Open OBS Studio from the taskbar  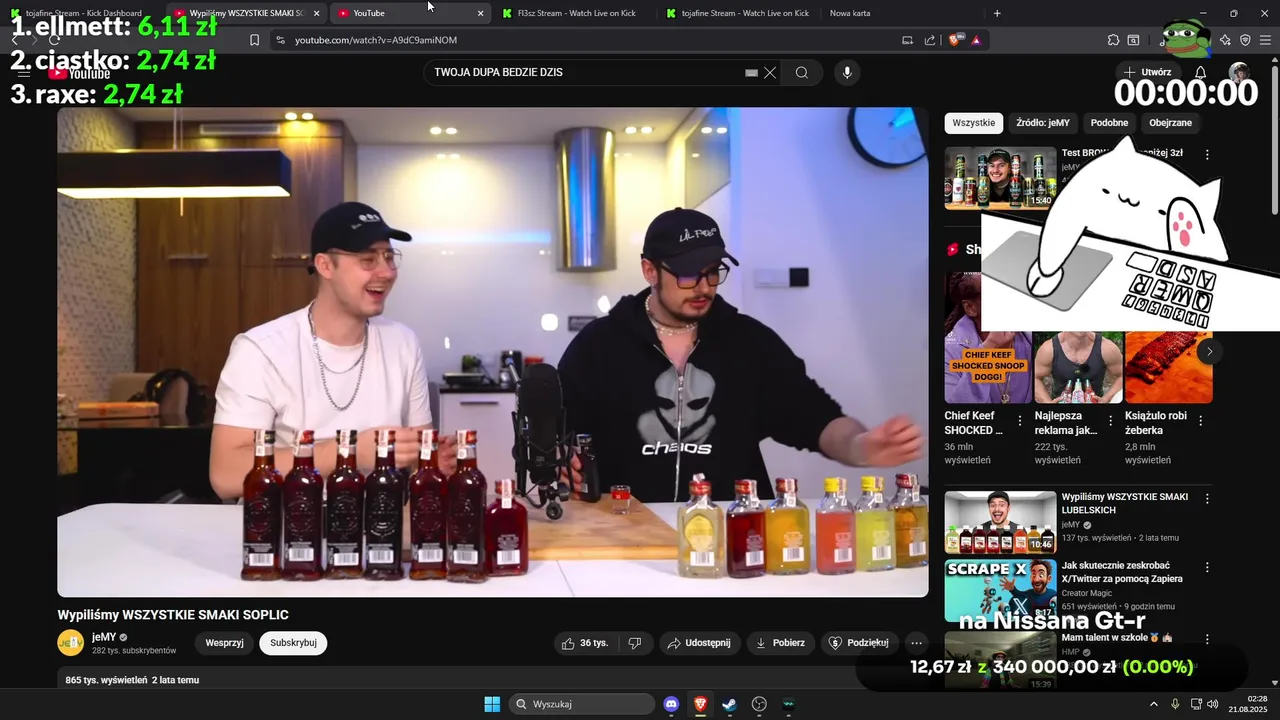tap(759, 704)
